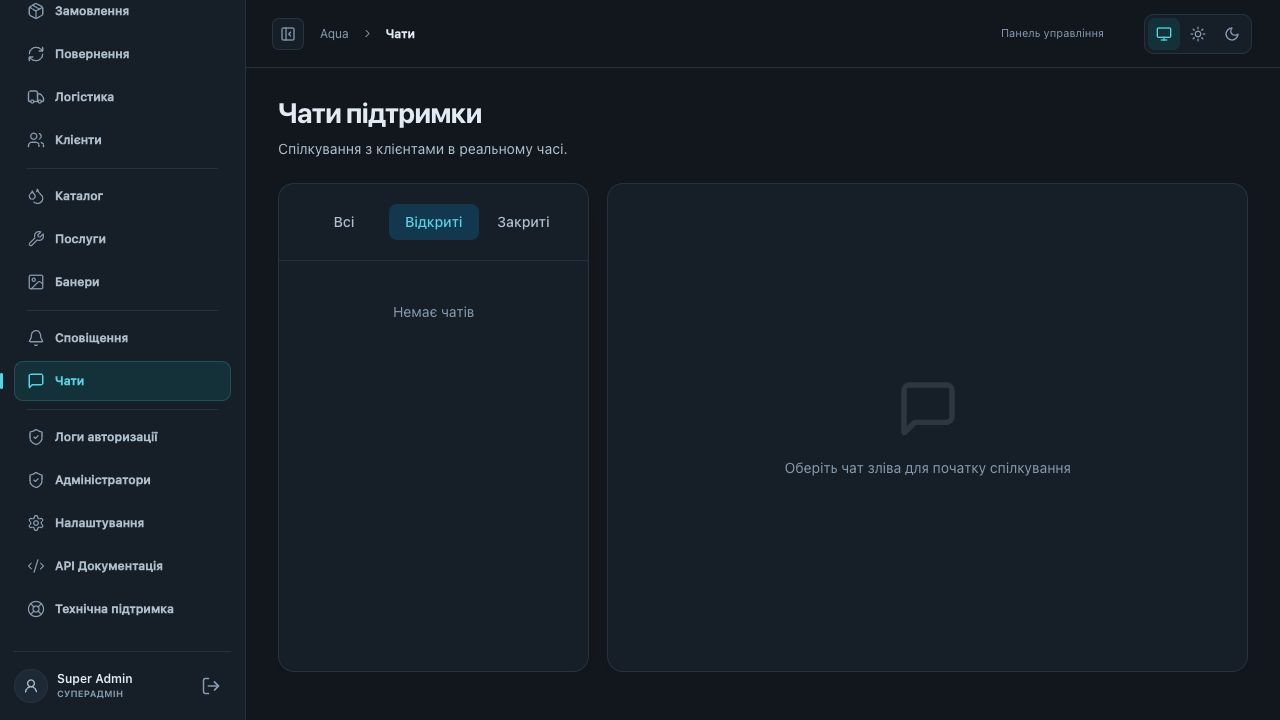Image resolution: width=1280 pixels, height=720 pixels.
Task: Show all chats with Всі tab
Action: point(344,222)
